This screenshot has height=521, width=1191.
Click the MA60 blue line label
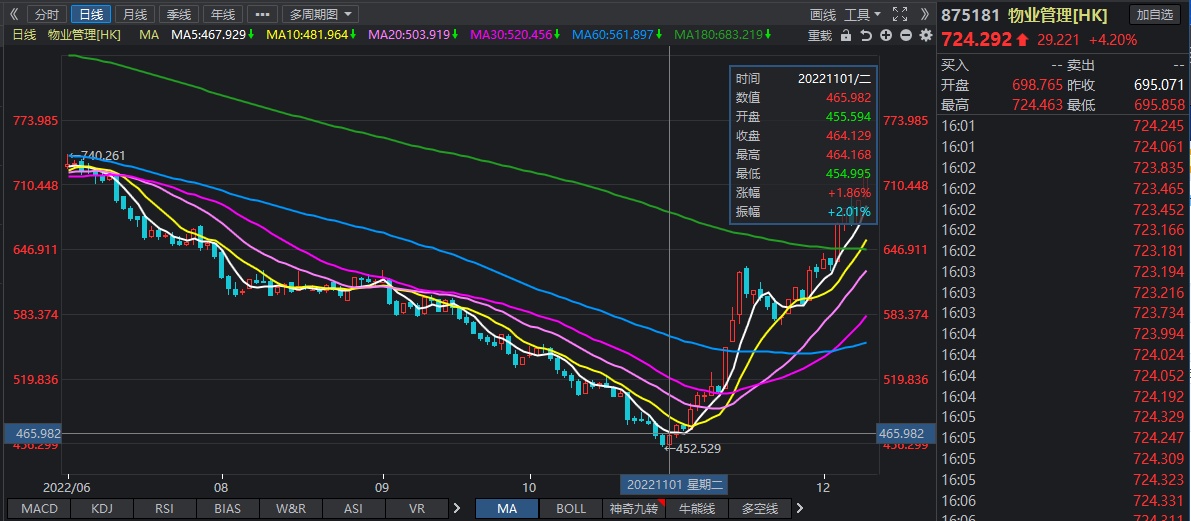click(x=612, y=35)
